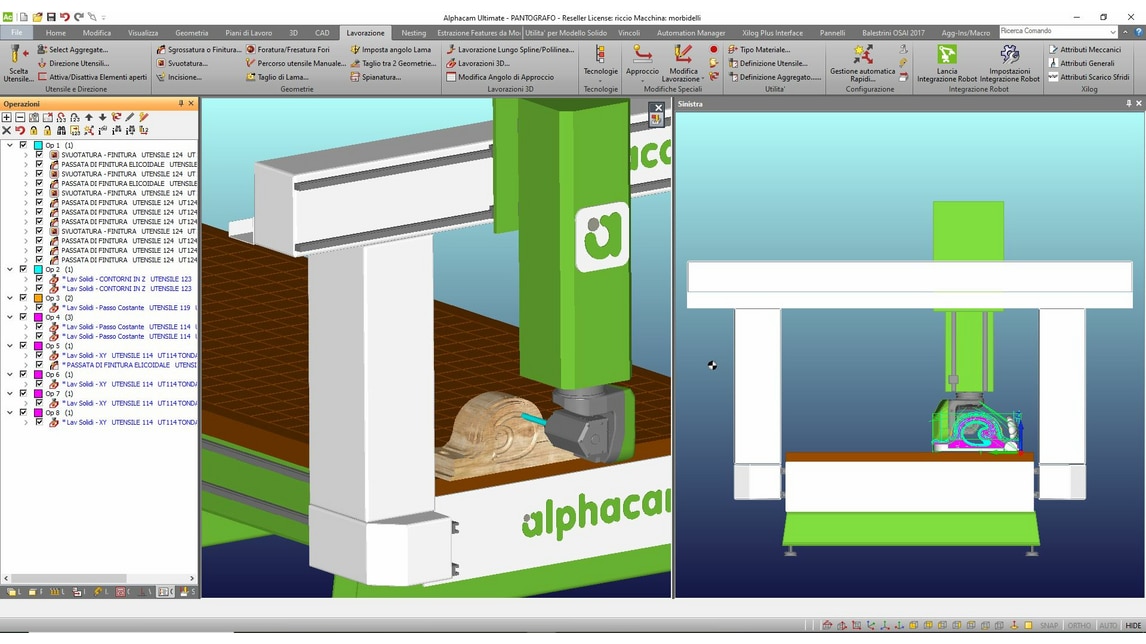Image resolution: width=1146 pixels, height=644 pixels.
Task: Enable SNAP in the status bar
Action: pyautogui.click(x=1049, y=625)
